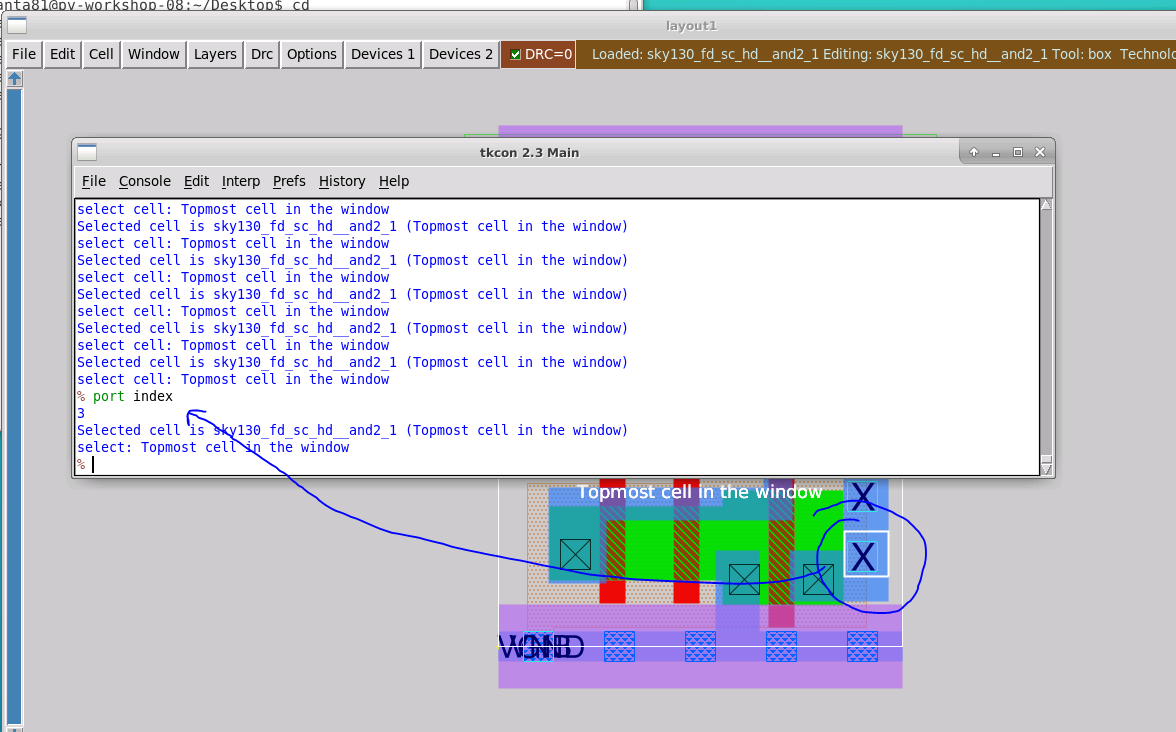Open the File menu in layout1 window
The width and height of the screenshot is (1176, 732).
[24, 54]
